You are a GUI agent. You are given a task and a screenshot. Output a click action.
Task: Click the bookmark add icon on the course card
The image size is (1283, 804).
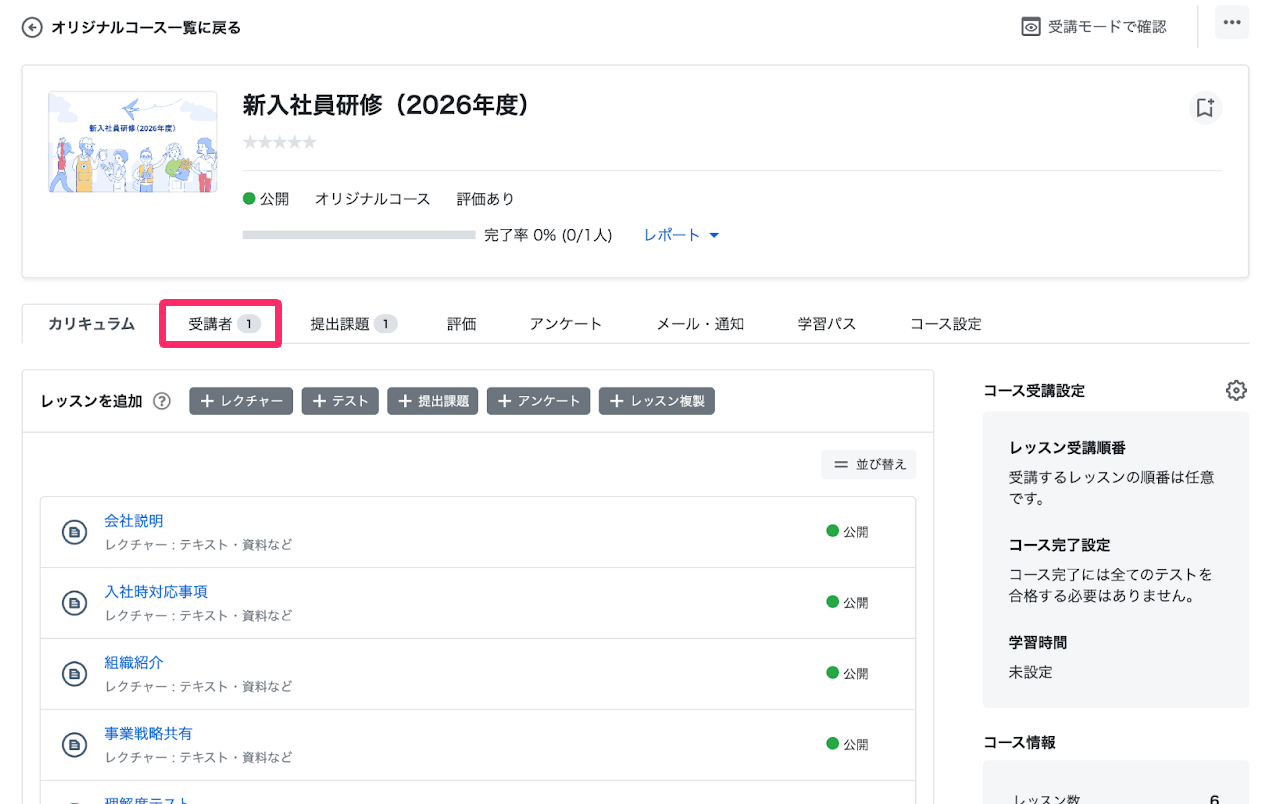coord(1205,108)
